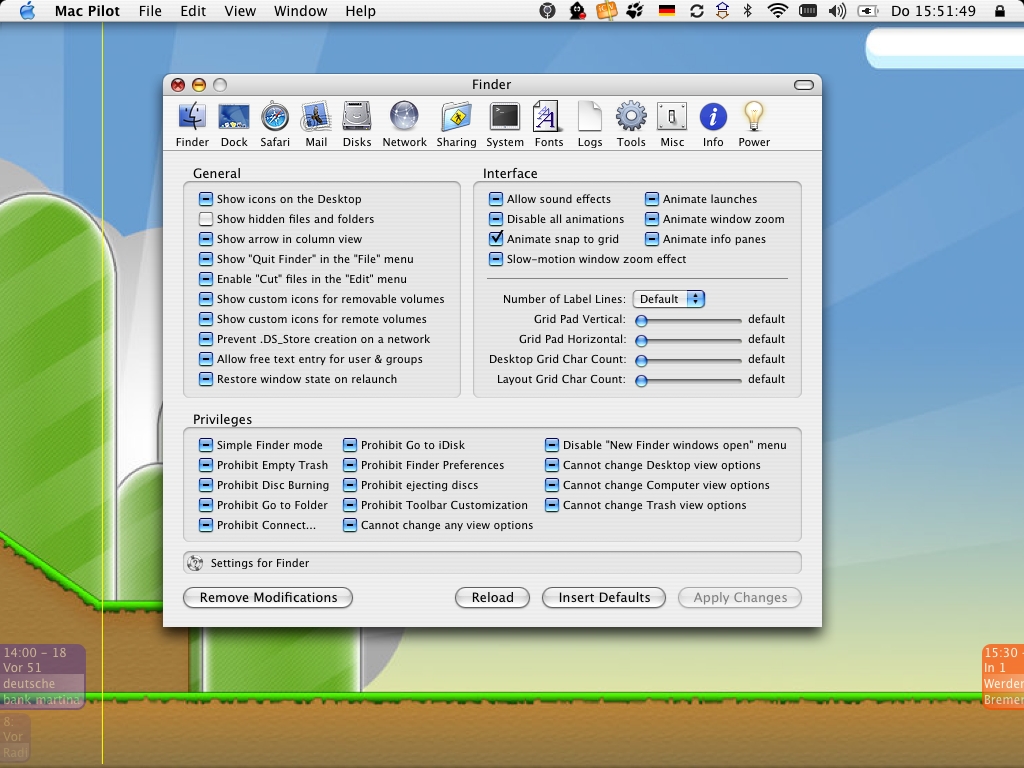The height and width of the screenshot is (768, 1024).
Task: Click the menu bar clock Do 15:51:49
Action: [x=933, y=10]
